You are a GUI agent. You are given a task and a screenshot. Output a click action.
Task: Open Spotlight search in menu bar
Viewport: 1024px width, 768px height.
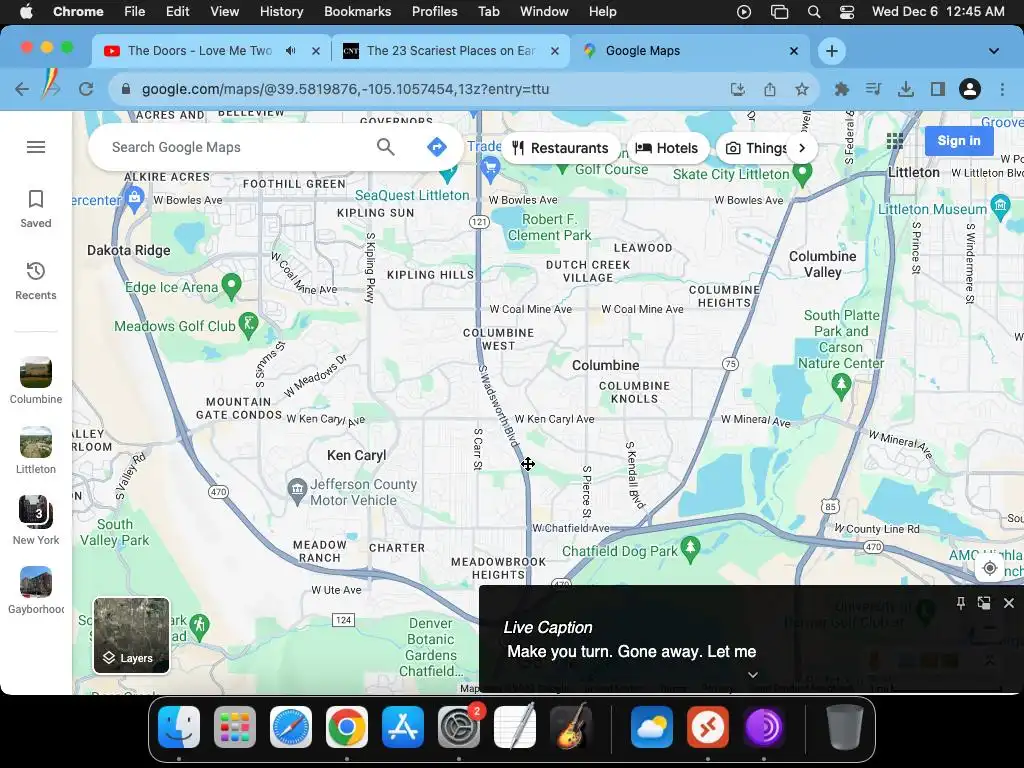814,12
